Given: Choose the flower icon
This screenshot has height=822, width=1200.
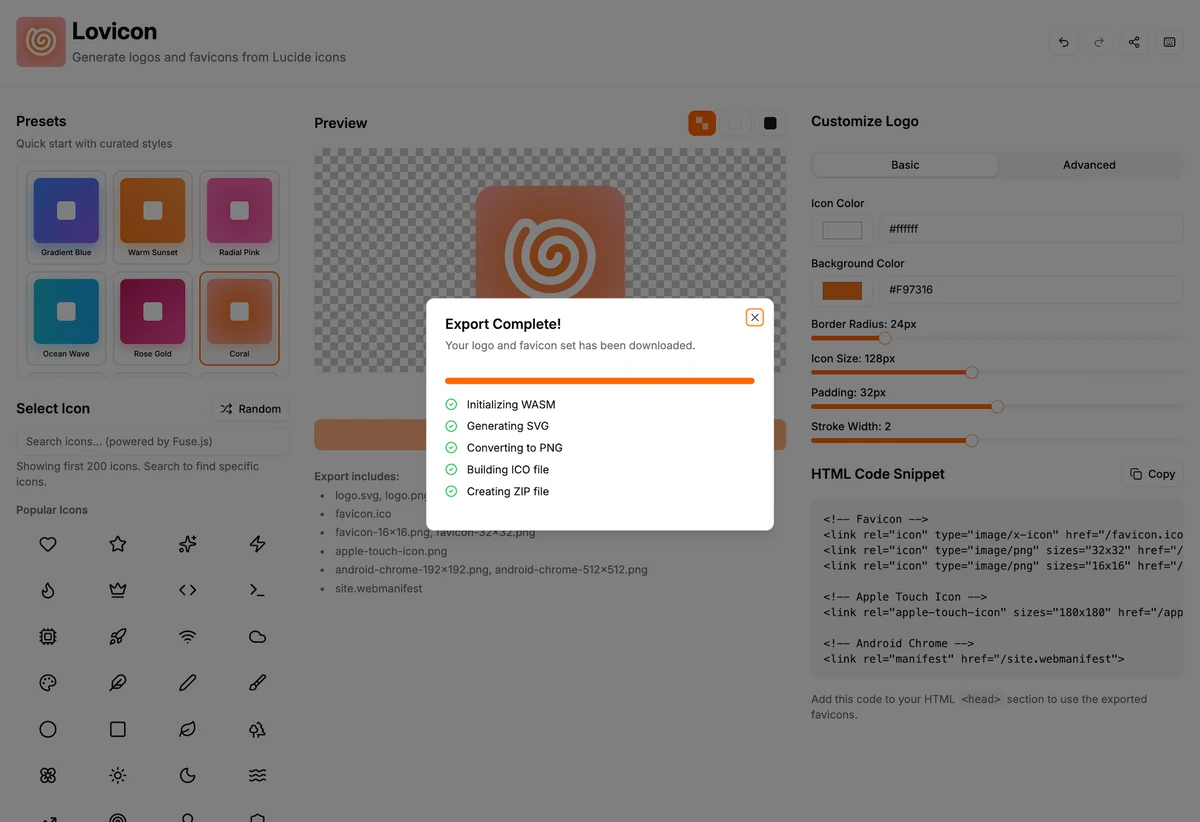Looking at the screenshot, I should click(x=48, y=775).
